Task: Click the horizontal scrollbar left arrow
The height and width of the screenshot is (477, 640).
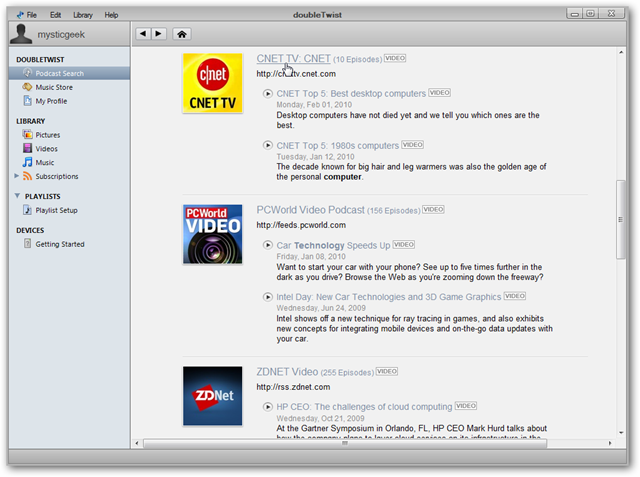Action: 137,443
